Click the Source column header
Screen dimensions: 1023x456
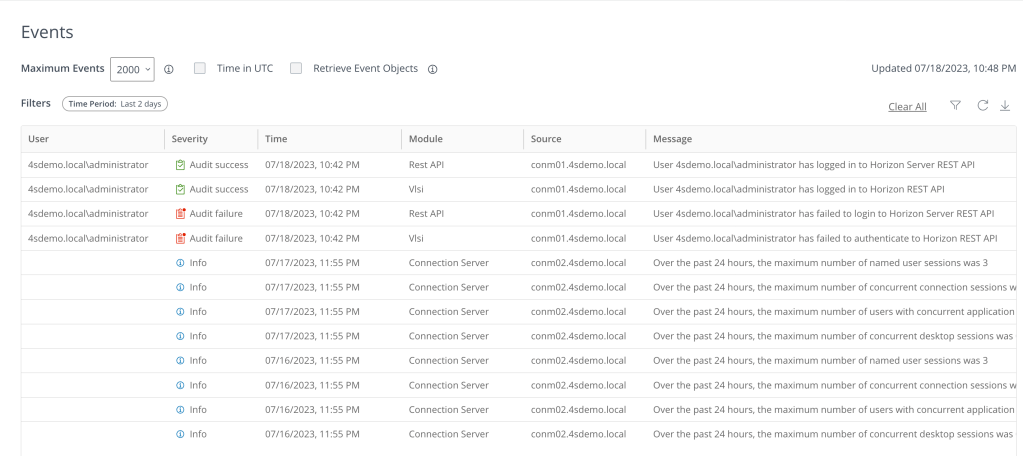(x=547, y=139)
